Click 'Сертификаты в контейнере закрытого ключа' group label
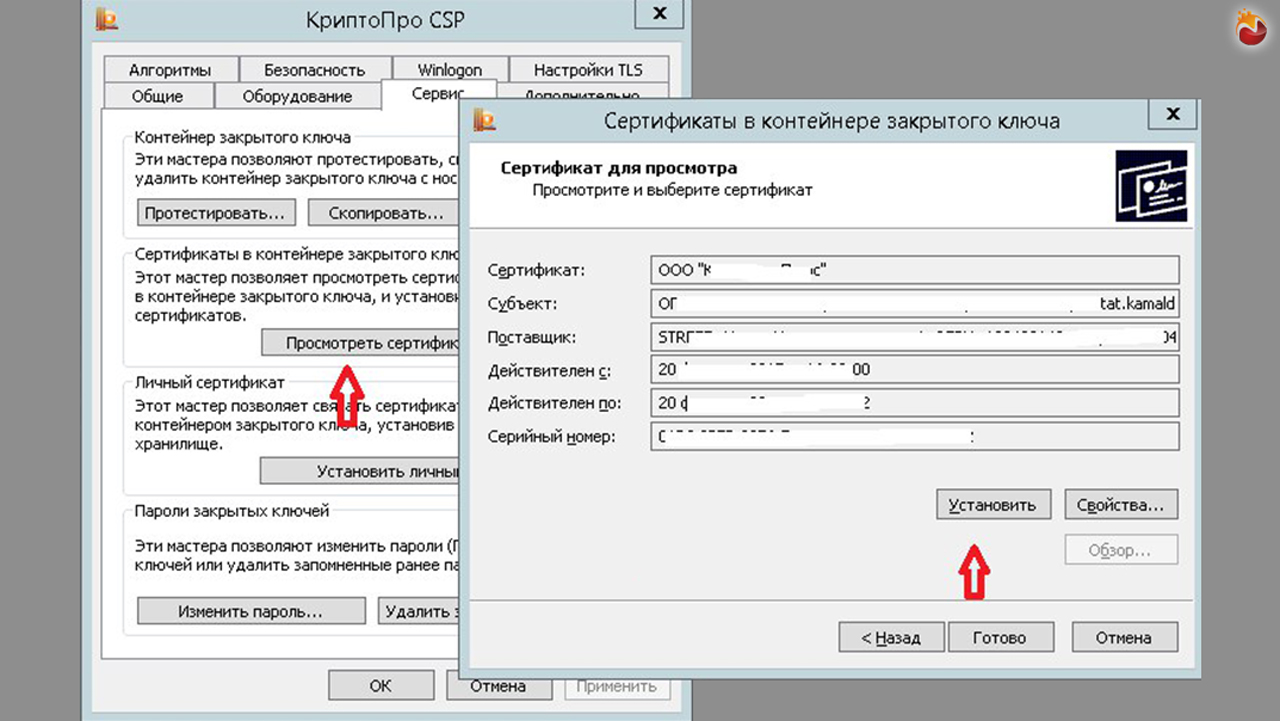This screenshot has height=721, width=1280. point(296,255)
